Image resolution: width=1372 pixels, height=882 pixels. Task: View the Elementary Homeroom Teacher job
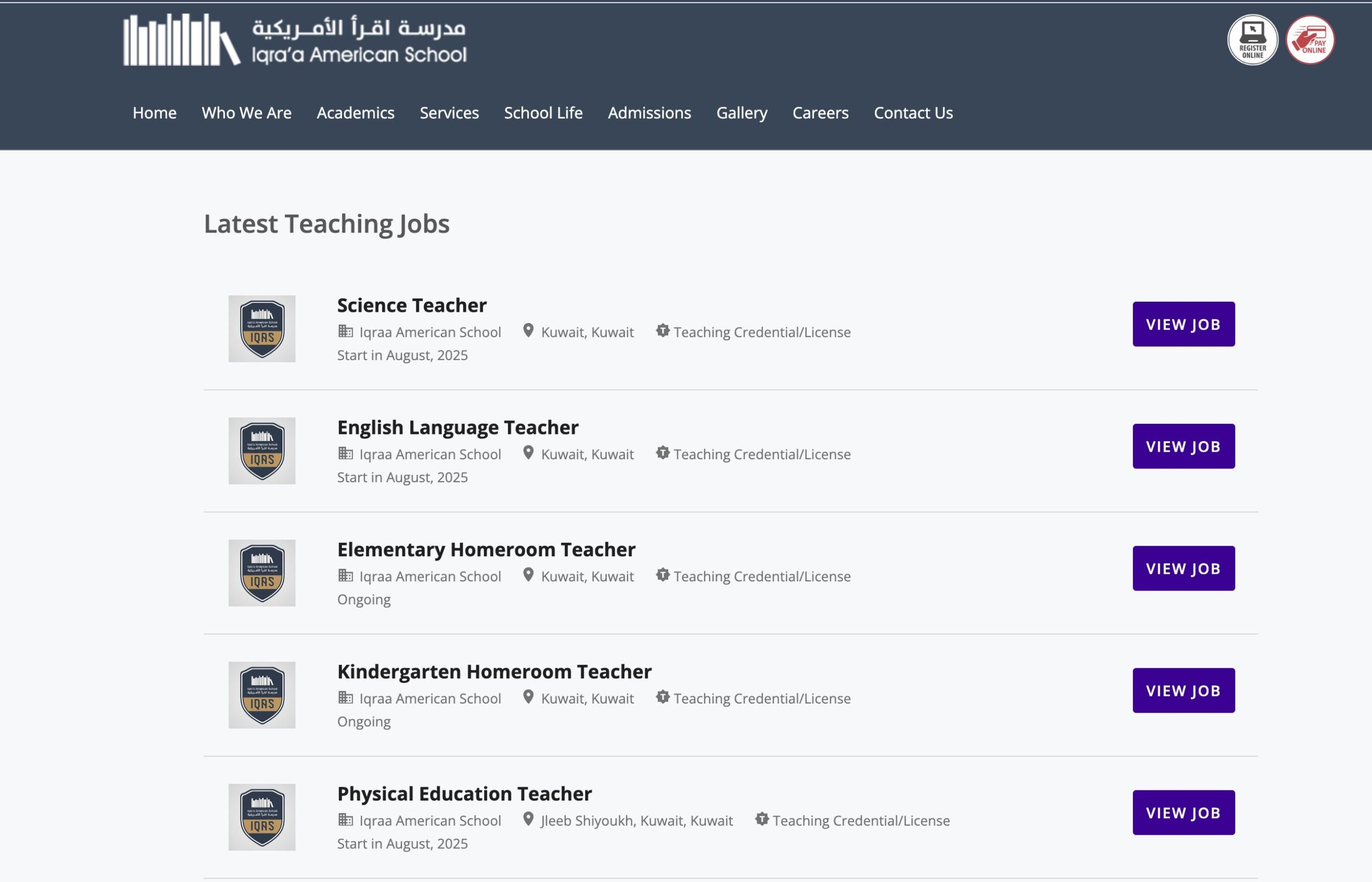click(x=1183, y=568)
